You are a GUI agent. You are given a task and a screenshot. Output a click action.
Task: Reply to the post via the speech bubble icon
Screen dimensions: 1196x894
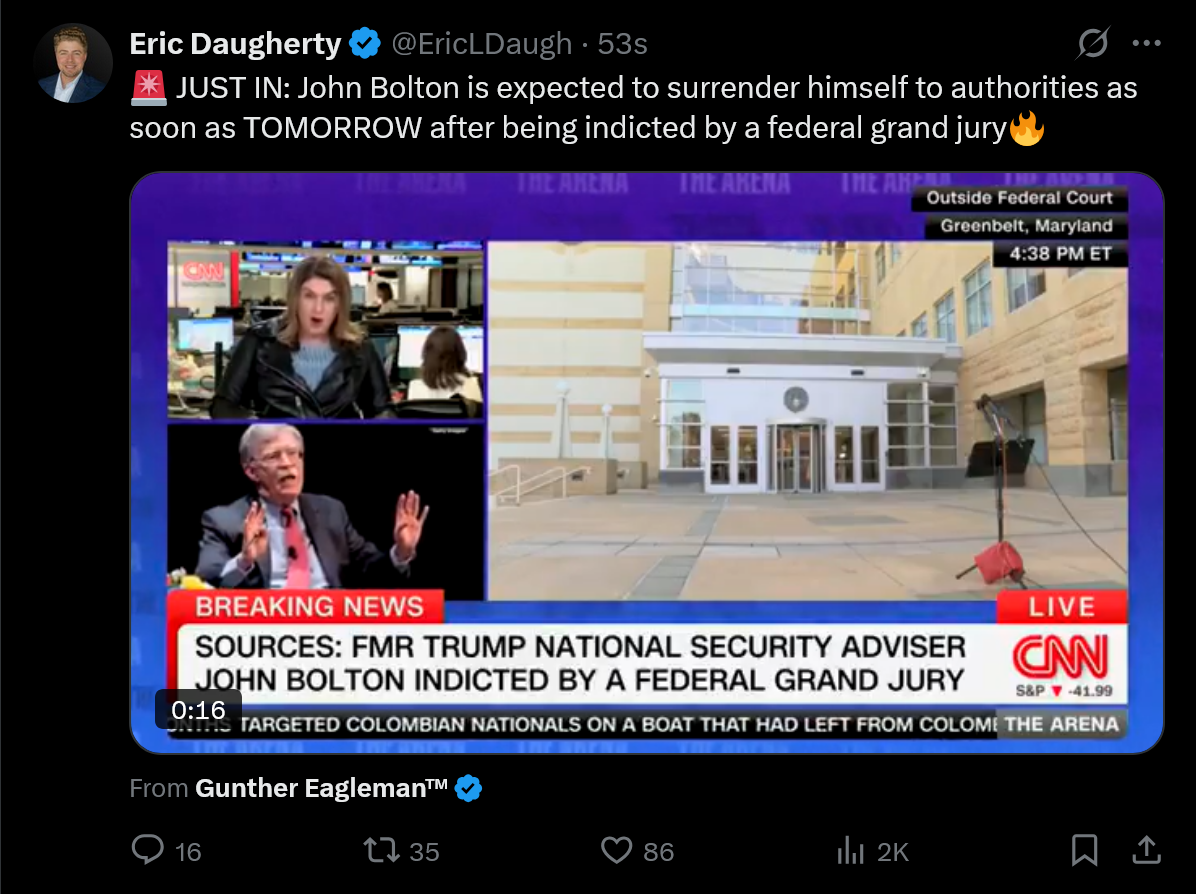[x=148, y=850]
